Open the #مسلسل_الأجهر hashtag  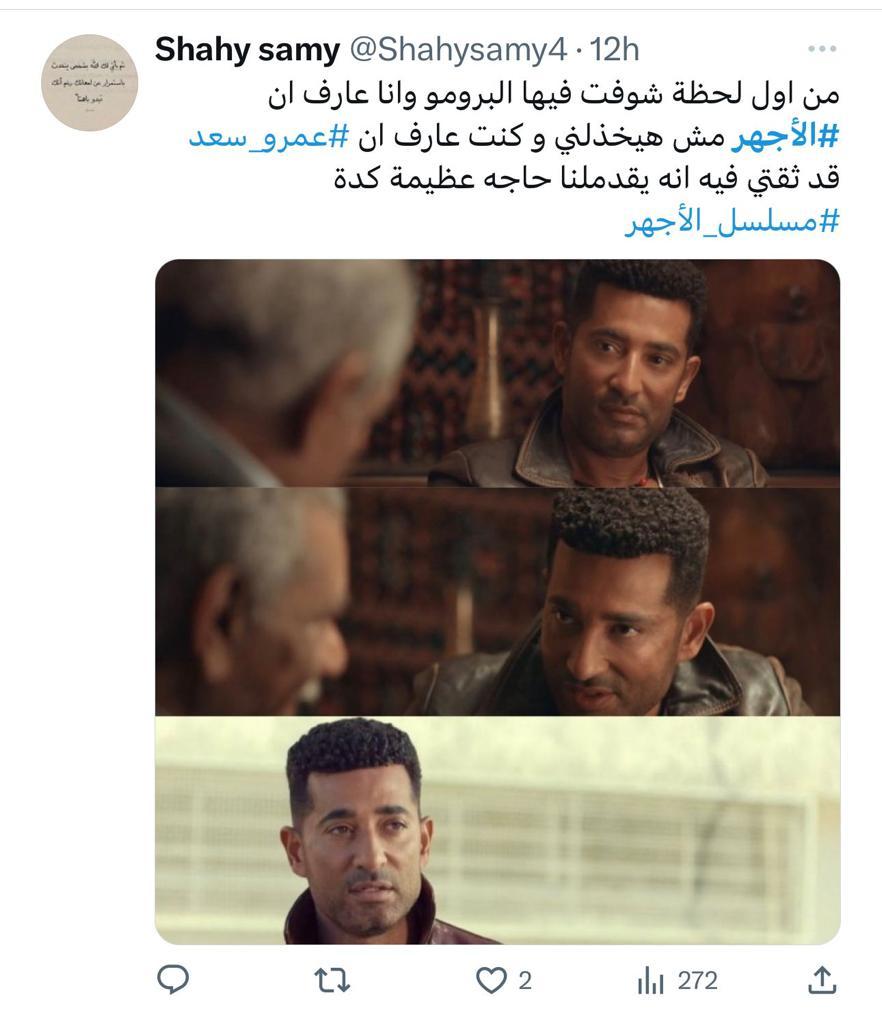[x=732, y=222]
